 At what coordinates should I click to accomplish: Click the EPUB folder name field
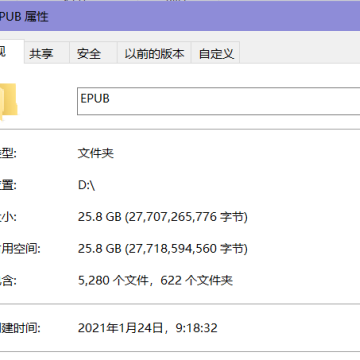point(219,101)
